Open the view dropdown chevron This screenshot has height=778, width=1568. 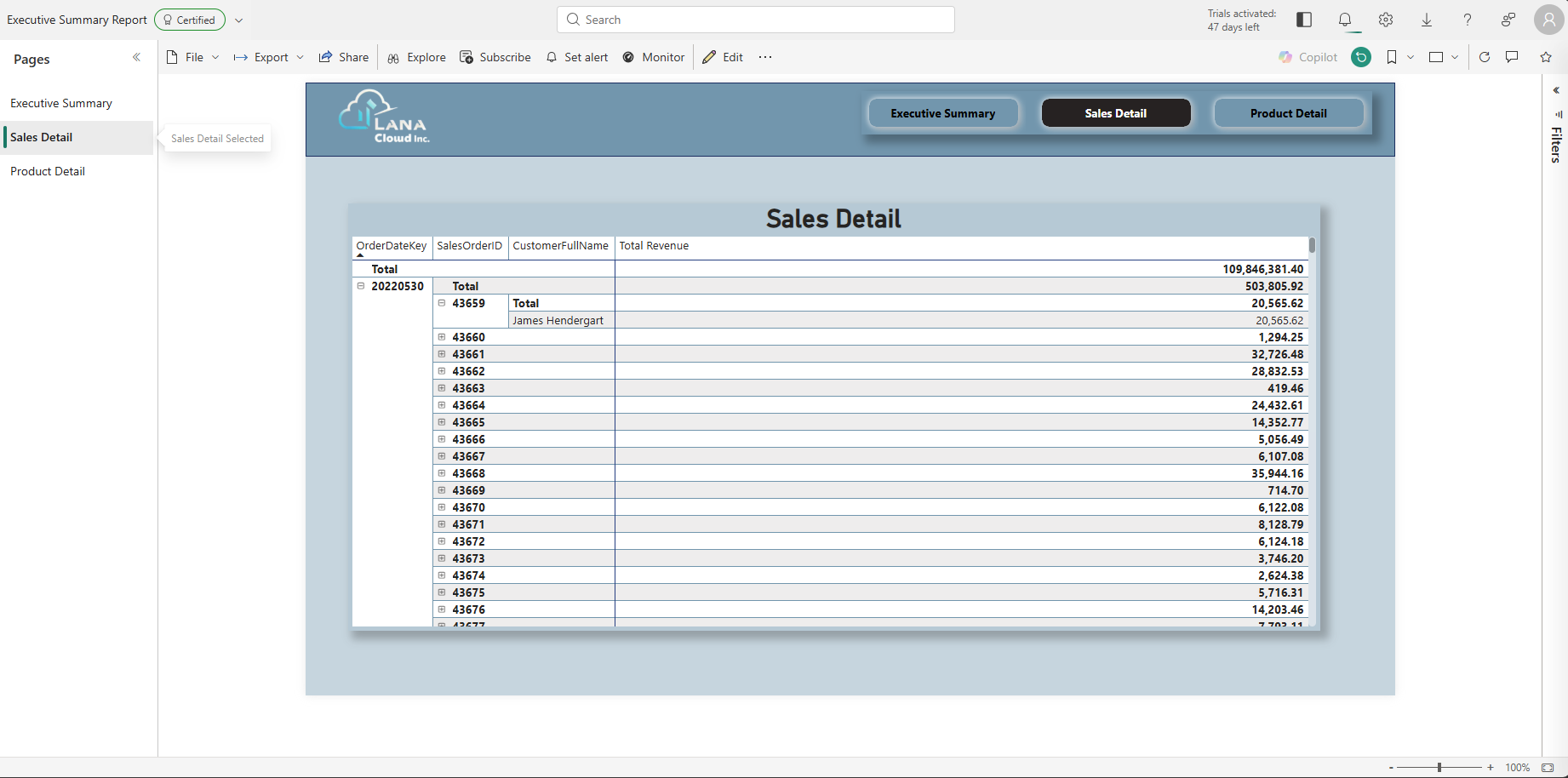[1455, 57]
